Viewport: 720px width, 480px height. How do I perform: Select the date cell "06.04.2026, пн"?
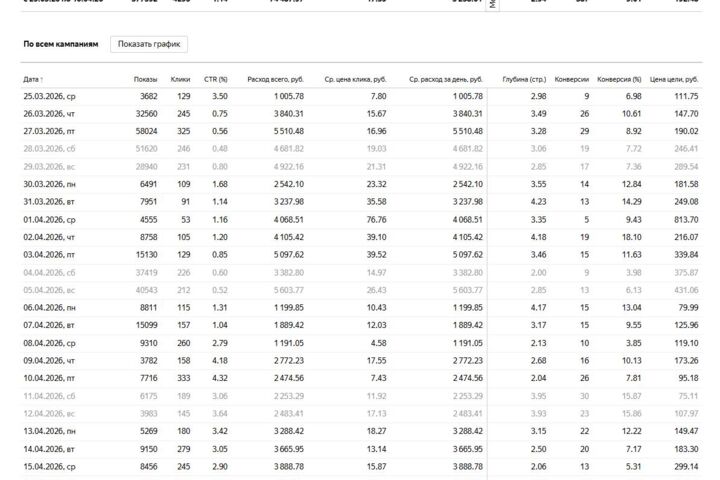pos(50,308)
